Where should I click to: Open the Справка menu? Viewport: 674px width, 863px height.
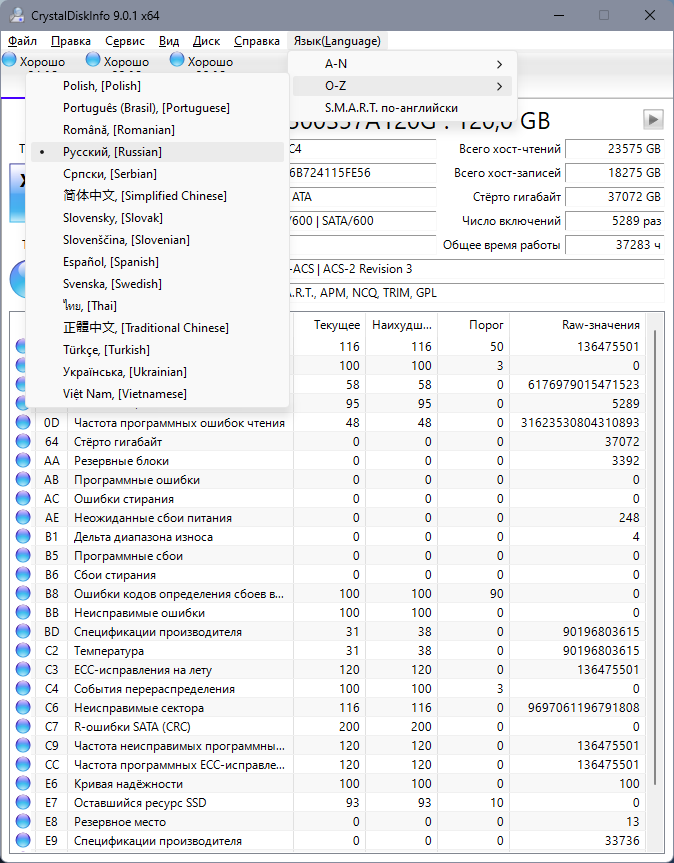257,41
